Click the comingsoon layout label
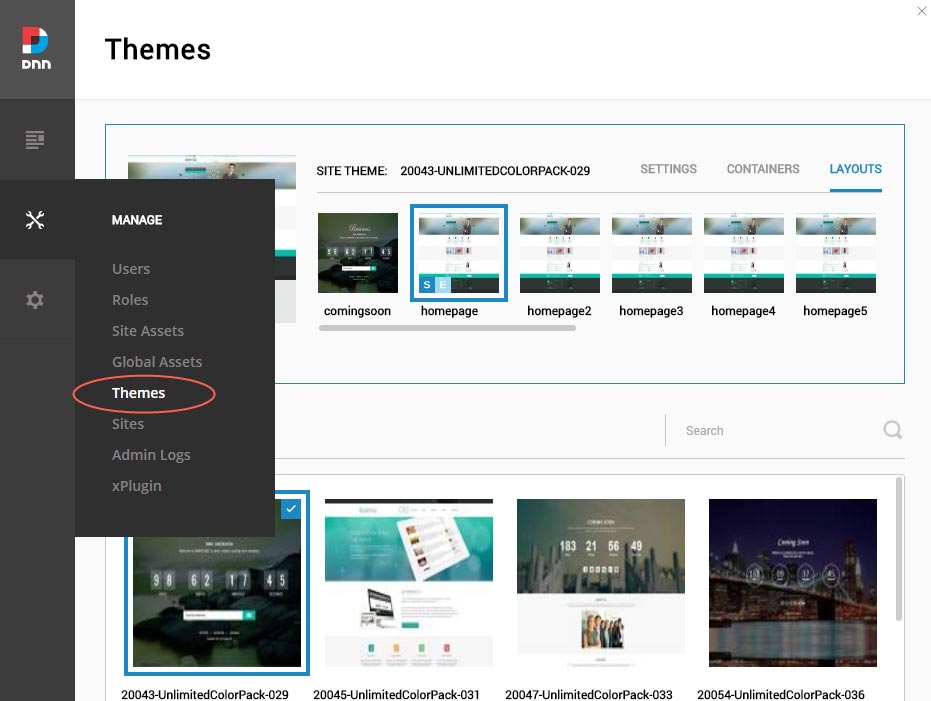931x701 pixels. pos(357,311)
